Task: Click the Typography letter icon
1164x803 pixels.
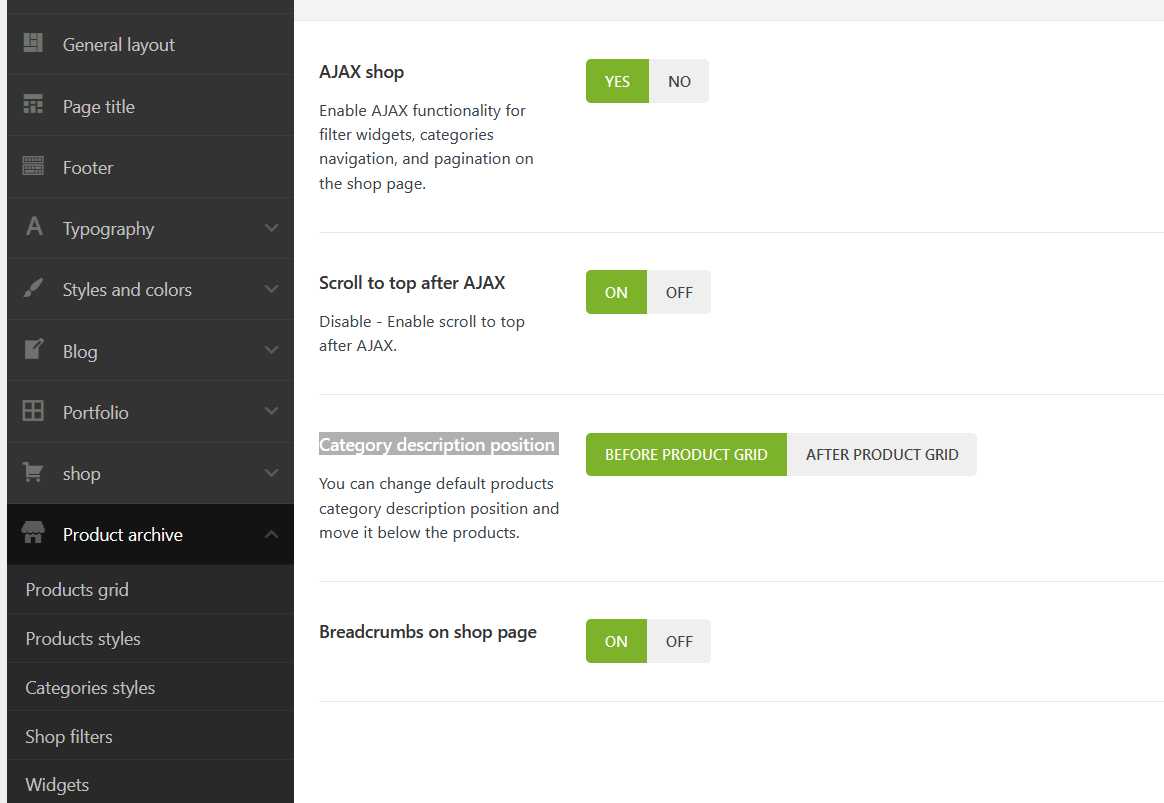Action: (x=33, y=227)
